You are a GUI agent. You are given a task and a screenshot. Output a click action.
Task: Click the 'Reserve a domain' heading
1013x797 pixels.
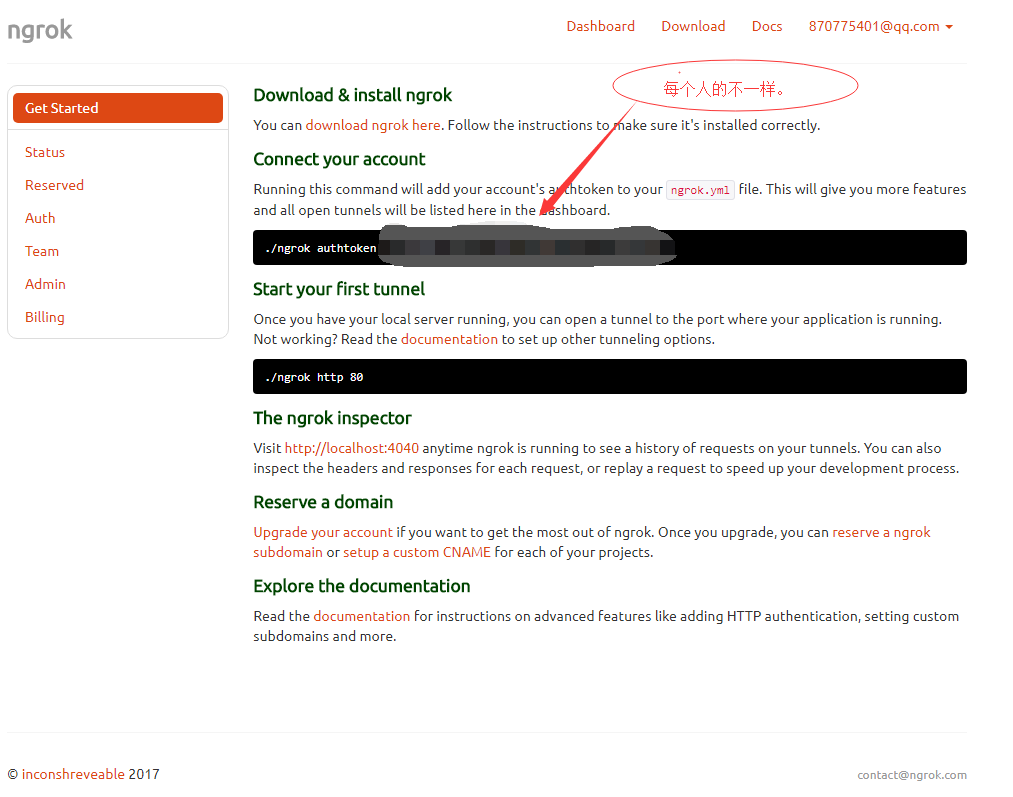(323, 502)
